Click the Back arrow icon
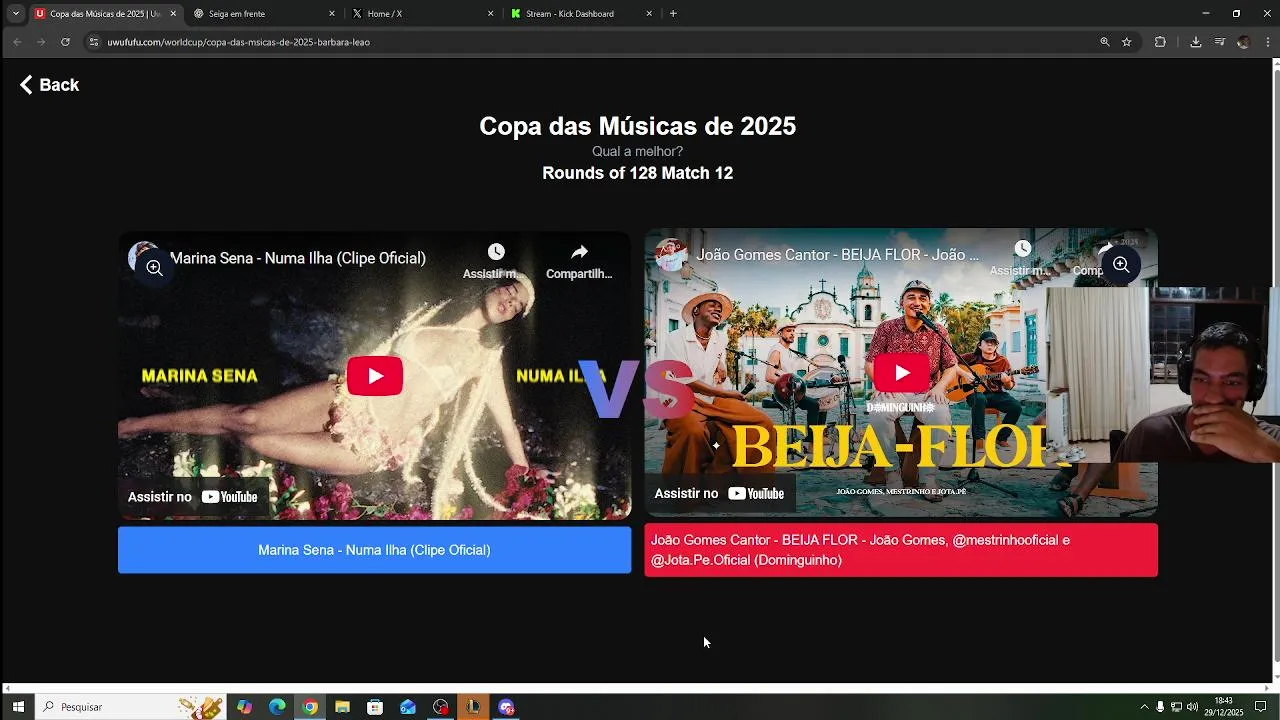 26,85
